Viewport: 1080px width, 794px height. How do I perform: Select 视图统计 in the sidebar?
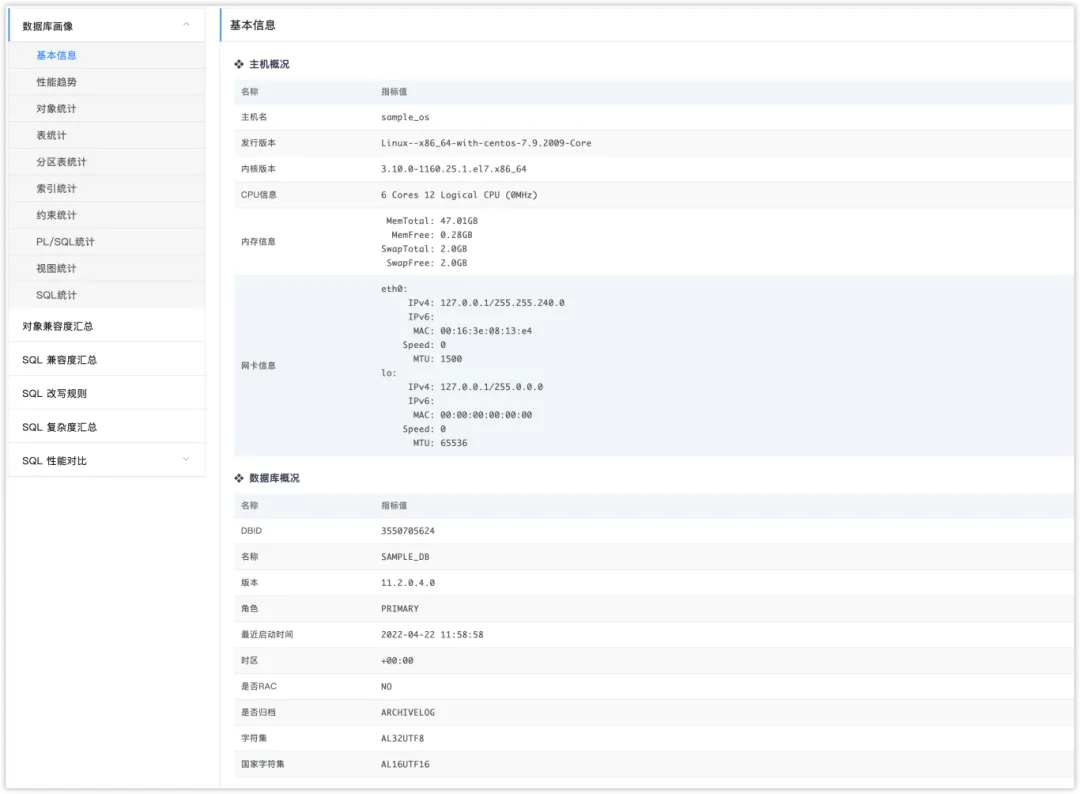[x=56, y=268]
